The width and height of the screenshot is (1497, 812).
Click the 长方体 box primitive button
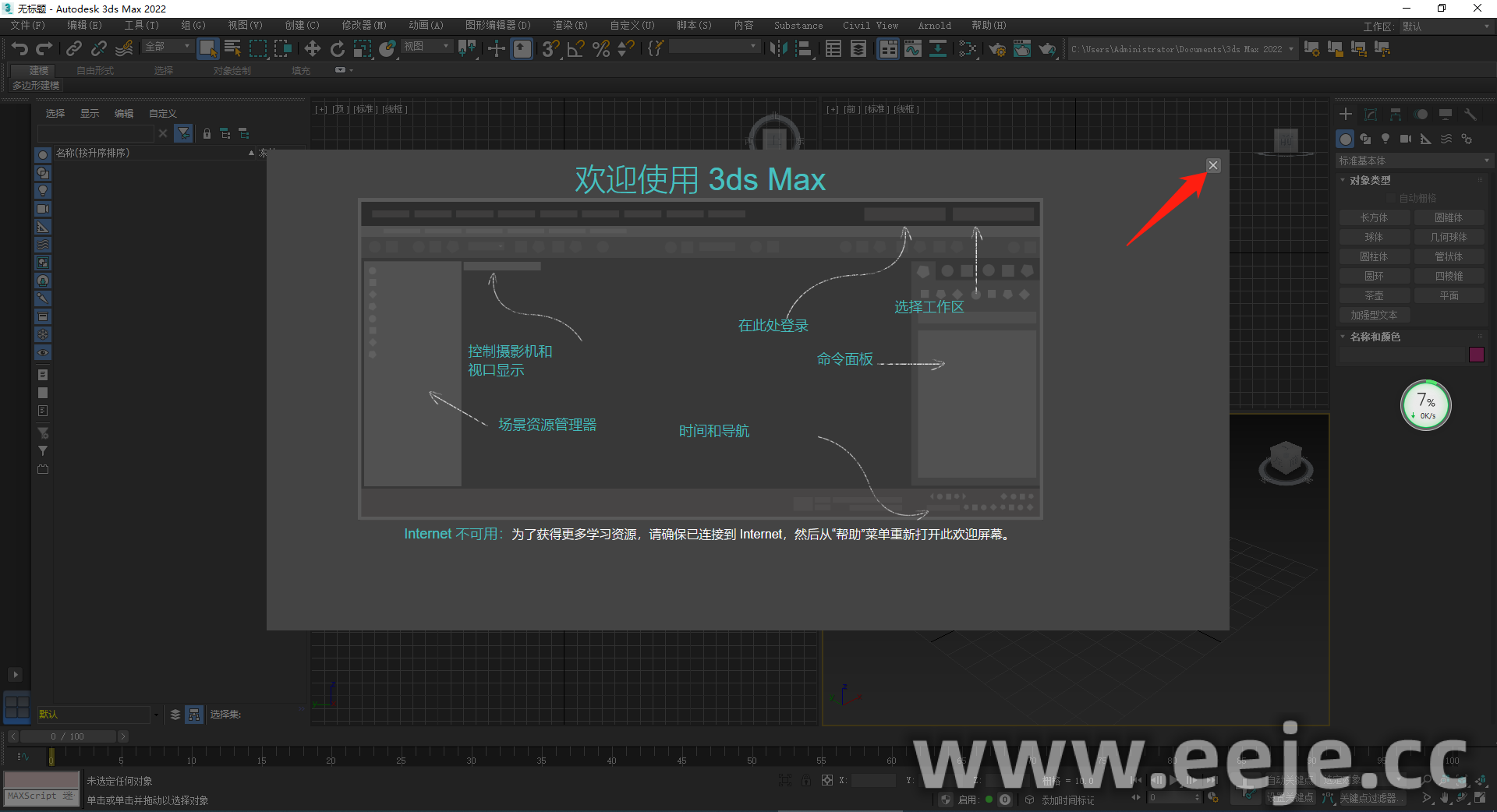1374,217
